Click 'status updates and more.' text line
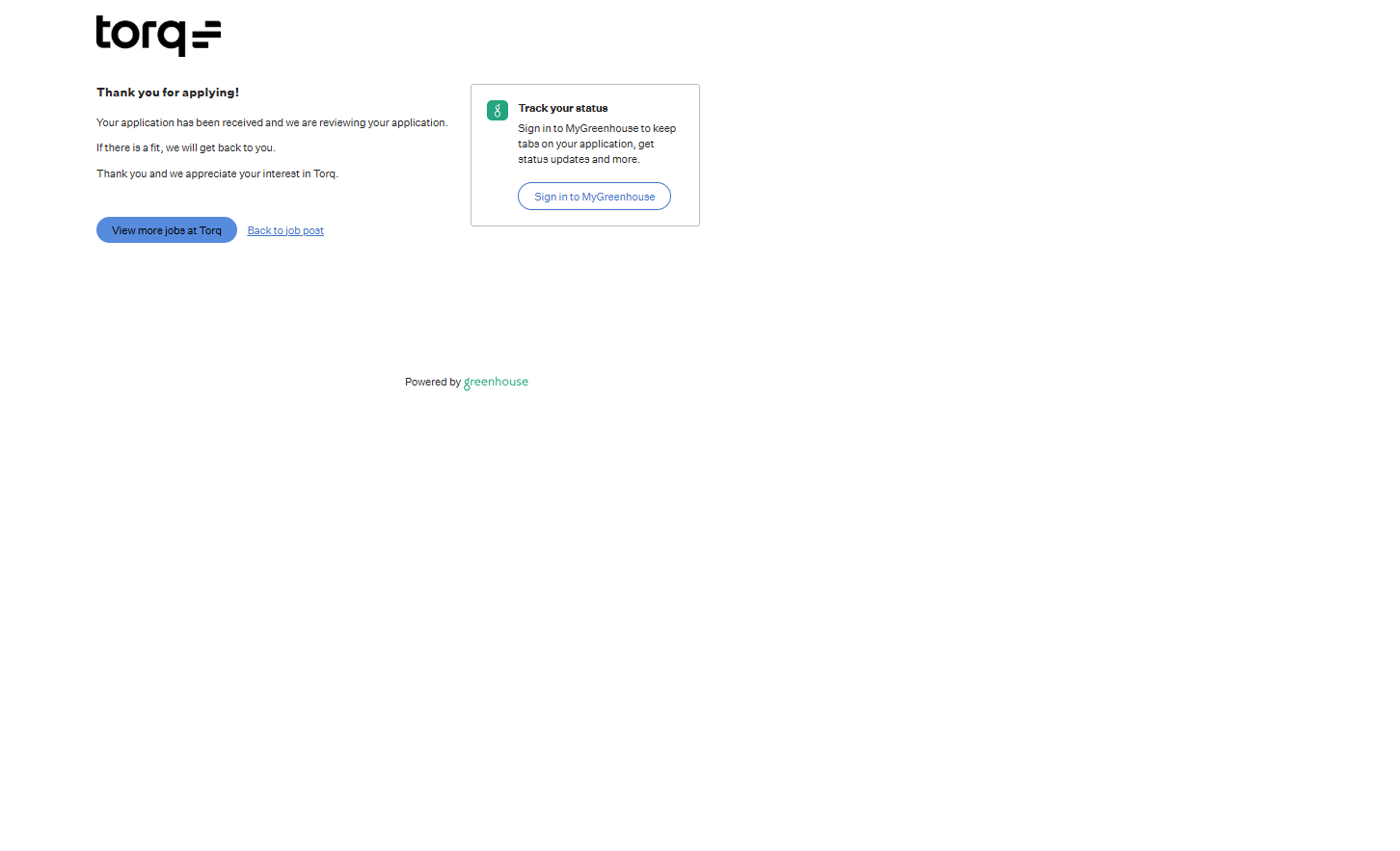This screenshot has width=1400, height=851. tap(579, 160)
